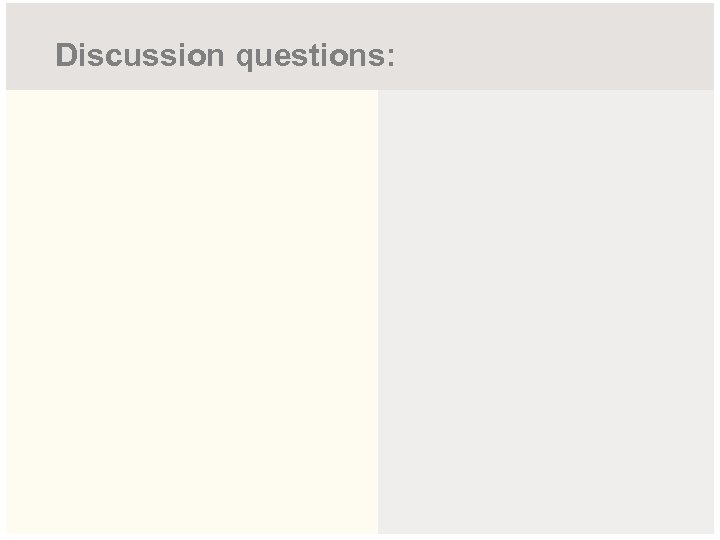This screenshot has height=540, width=720.
Task: Click the empty title banner right of the heading
Action: (x=555, y=48)
